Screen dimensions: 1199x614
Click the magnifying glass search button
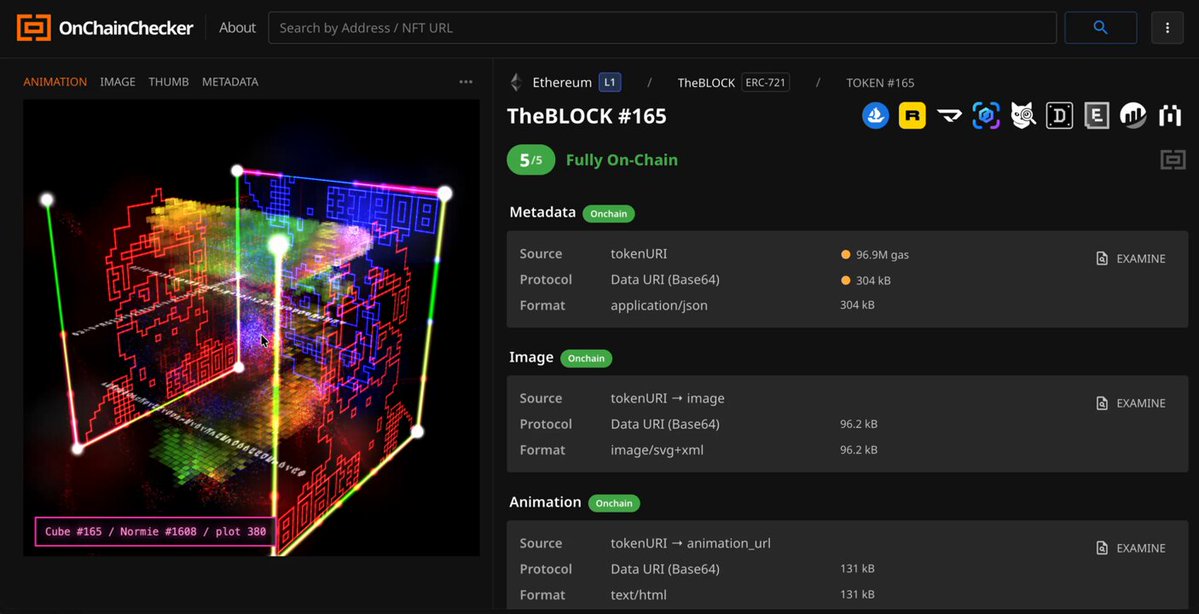1100,28
